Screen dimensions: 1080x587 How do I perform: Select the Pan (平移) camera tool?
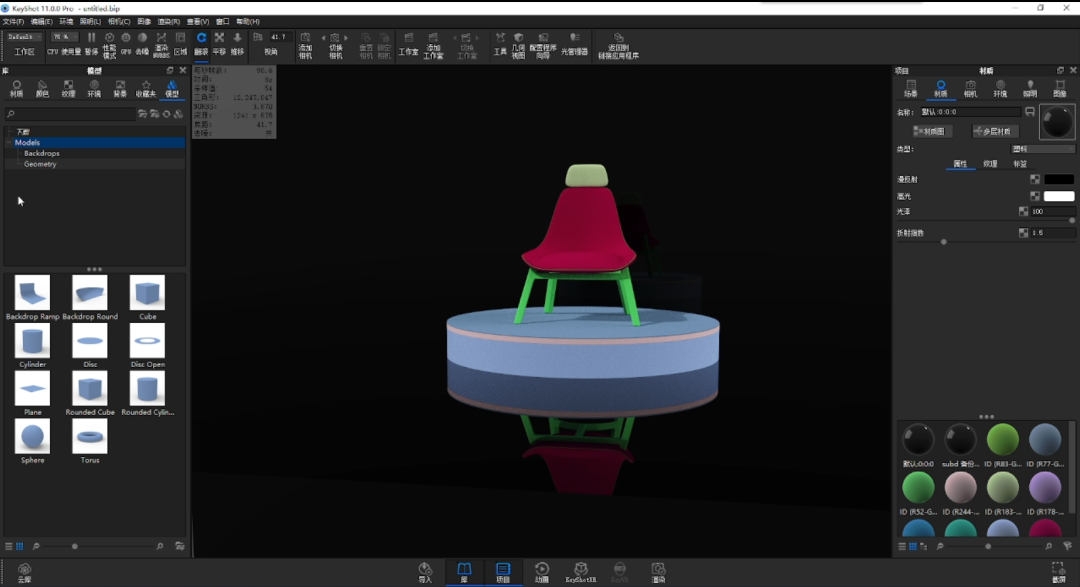tap(219, 44)
